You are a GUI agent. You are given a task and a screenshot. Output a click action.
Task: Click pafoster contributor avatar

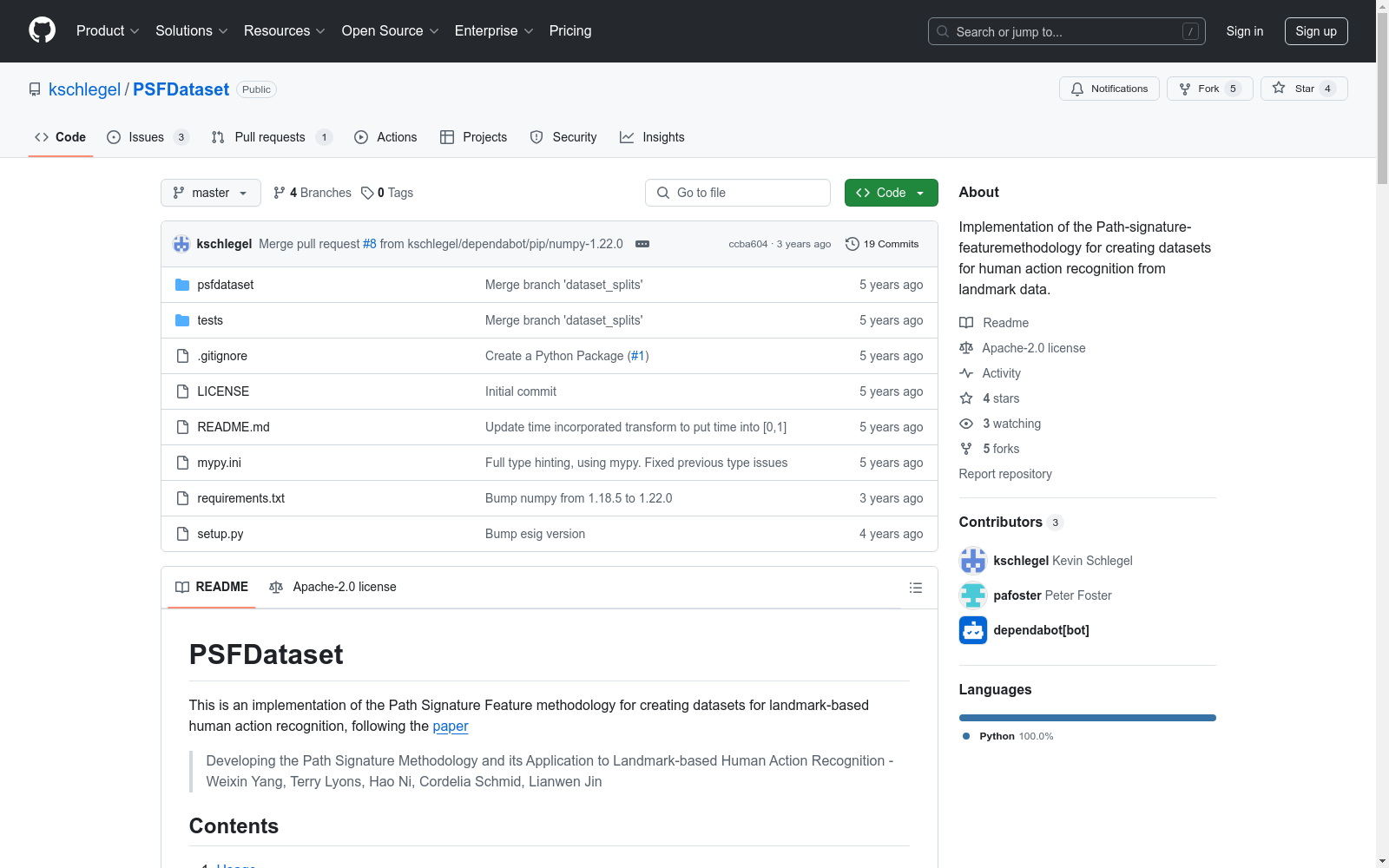[x=973, y=595]
